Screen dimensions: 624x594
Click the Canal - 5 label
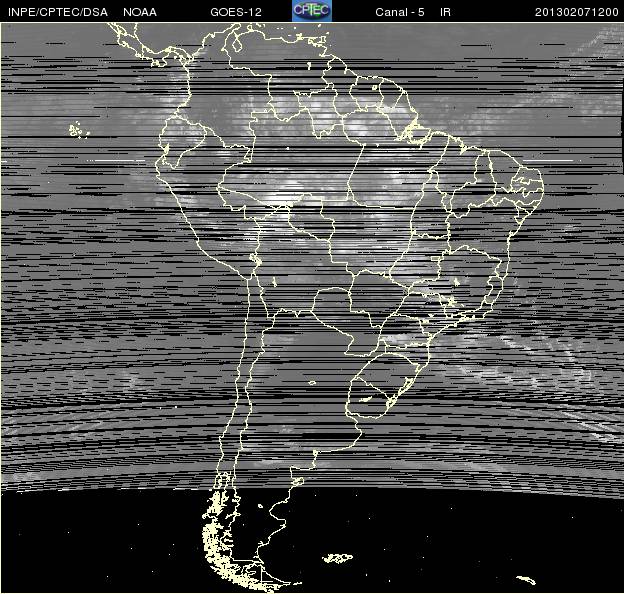pyautogui.click(x=400, y=12)
